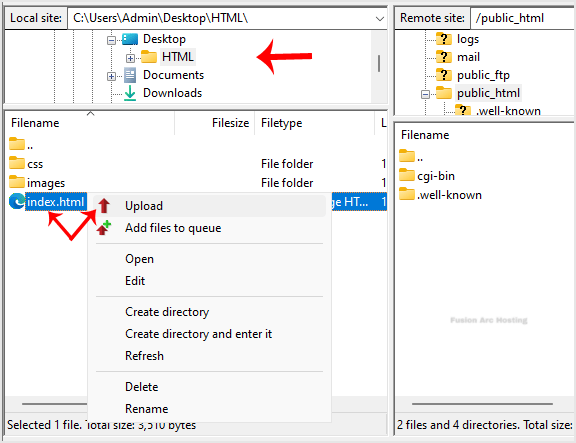Select index.html in the local file list
576x443 pixels.
click(x=55, y=202)
